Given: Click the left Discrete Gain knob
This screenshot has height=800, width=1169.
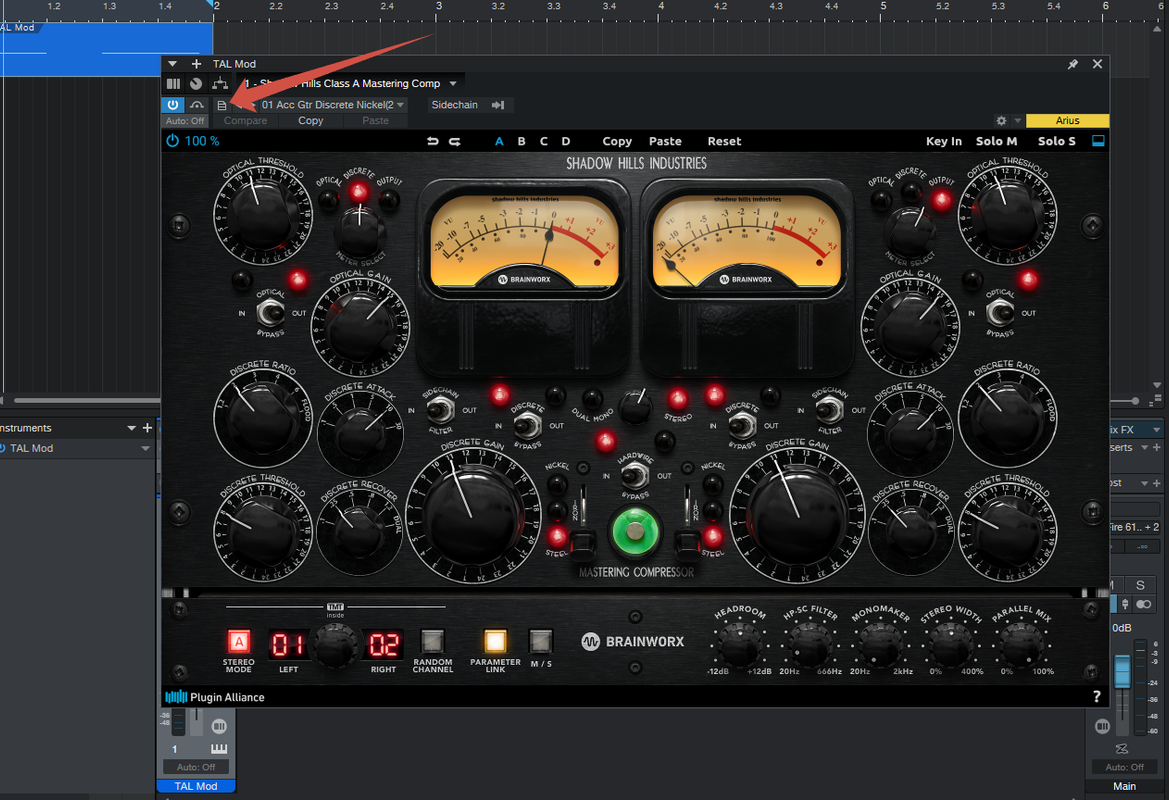Looking at the screenshot, I should [472, 516].
